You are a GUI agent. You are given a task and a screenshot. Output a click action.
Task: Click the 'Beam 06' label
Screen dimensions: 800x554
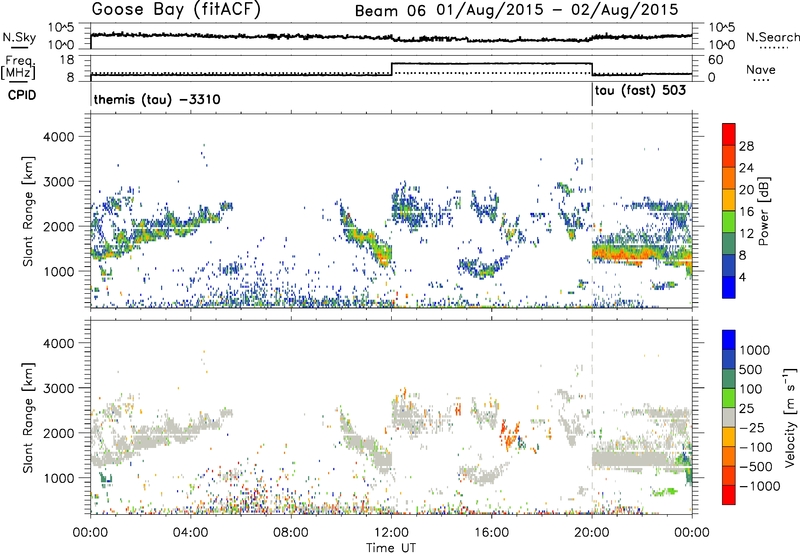pos(390,10)
